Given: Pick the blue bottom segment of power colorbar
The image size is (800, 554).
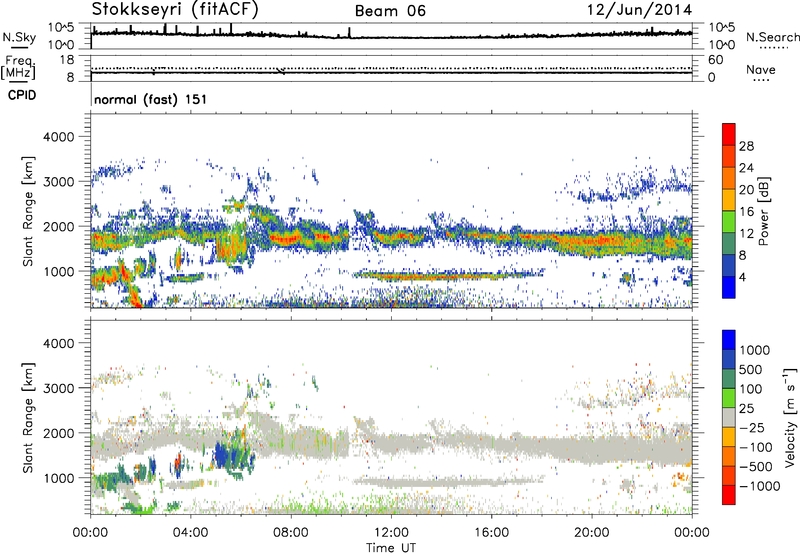Looking at the screenshot, I should point(729,287).
